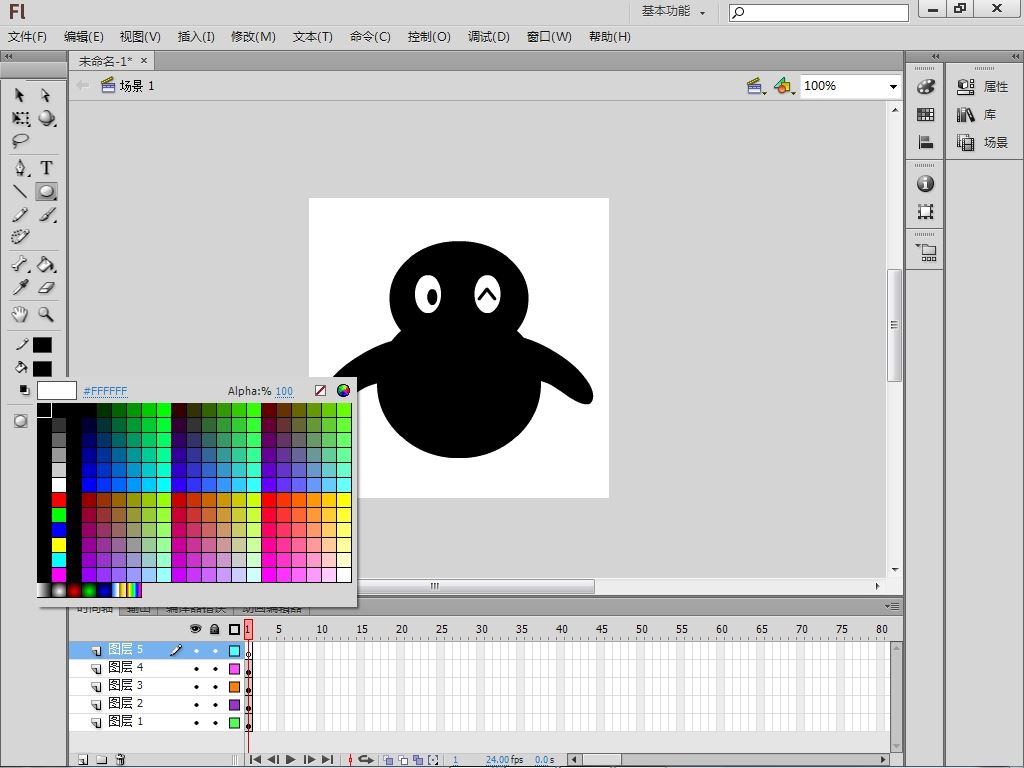Toggle the Loop playback button
The height and width of the screenshot is (768, 1024).
(366, 760)
